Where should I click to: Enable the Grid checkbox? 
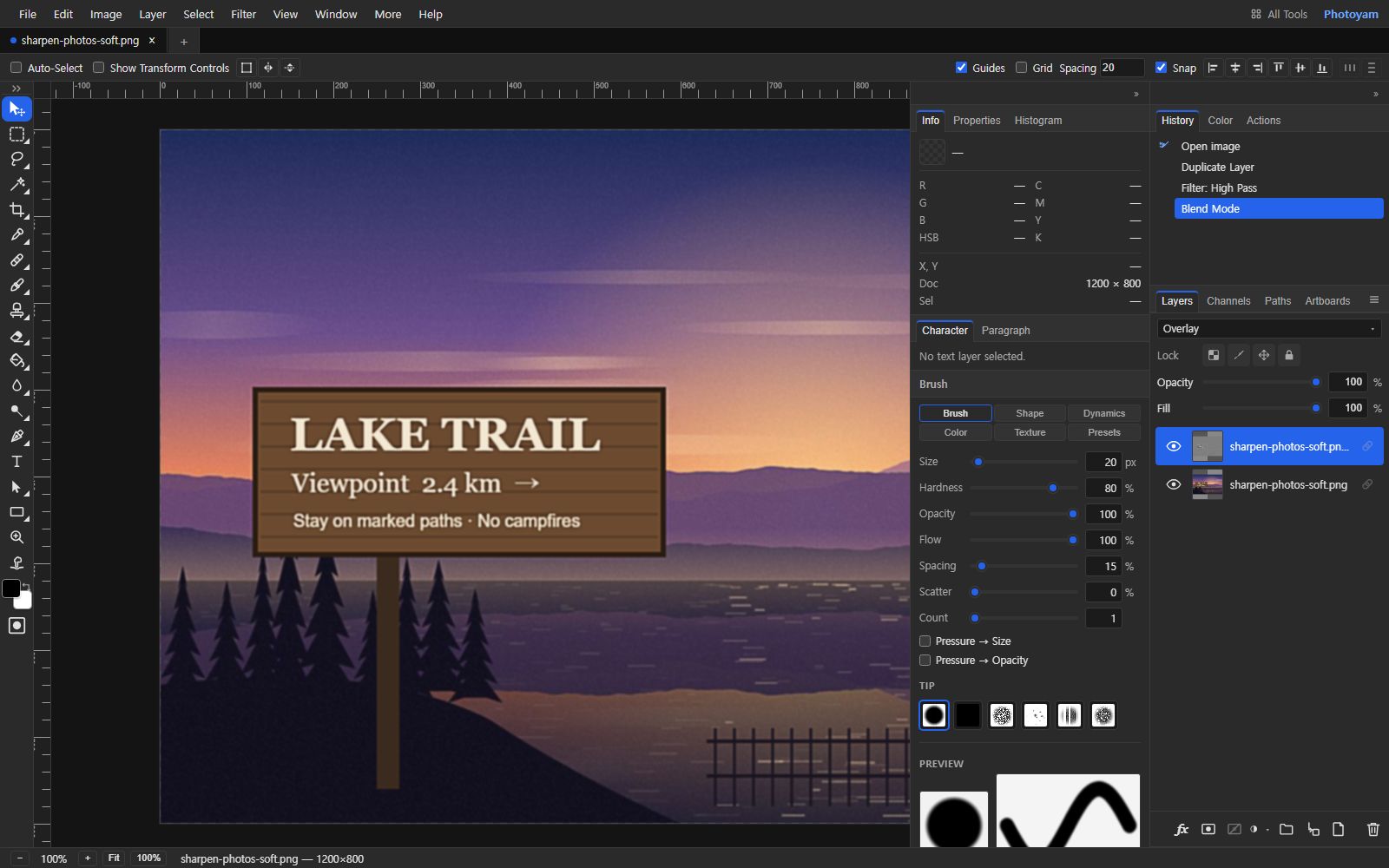pyautogui.click(x=1021, y=68)
